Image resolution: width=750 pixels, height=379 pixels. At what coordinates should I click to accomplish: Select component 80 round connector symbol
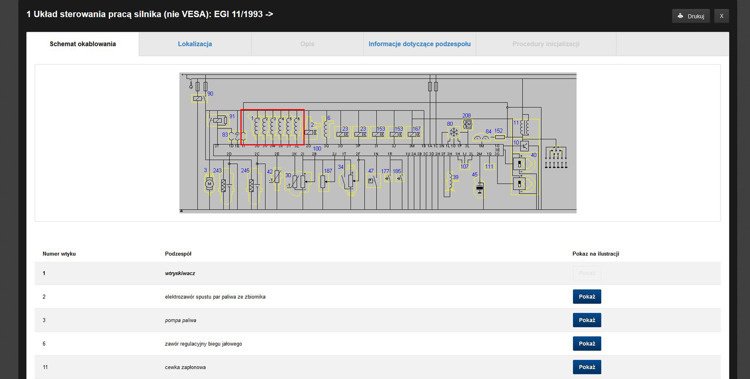(453, 133)
